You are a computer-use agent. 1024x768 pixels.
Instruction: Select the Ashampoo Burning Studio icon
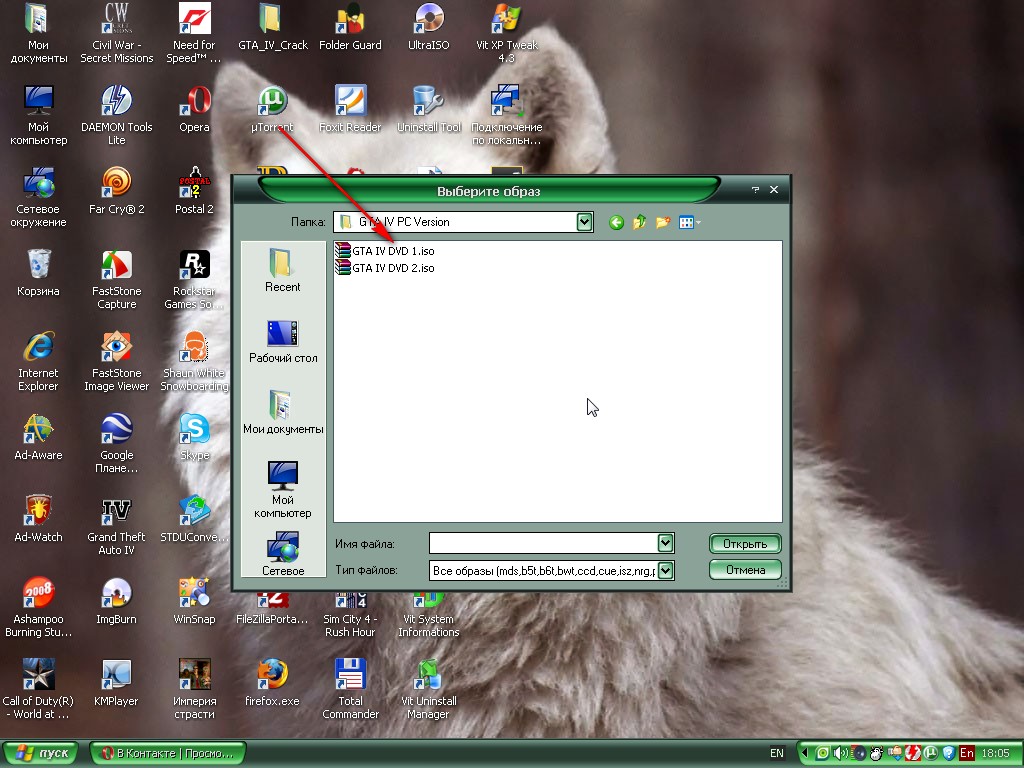(38, 607)
